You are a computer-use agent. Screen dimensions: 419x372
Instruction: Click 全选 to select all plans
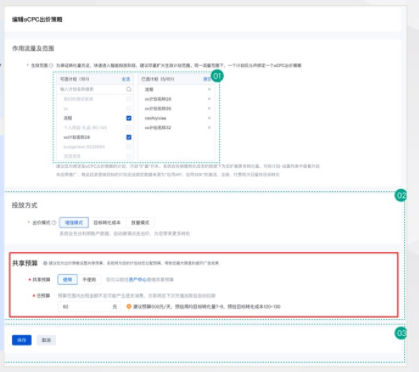pyautogui.click(x=126, y=79)
